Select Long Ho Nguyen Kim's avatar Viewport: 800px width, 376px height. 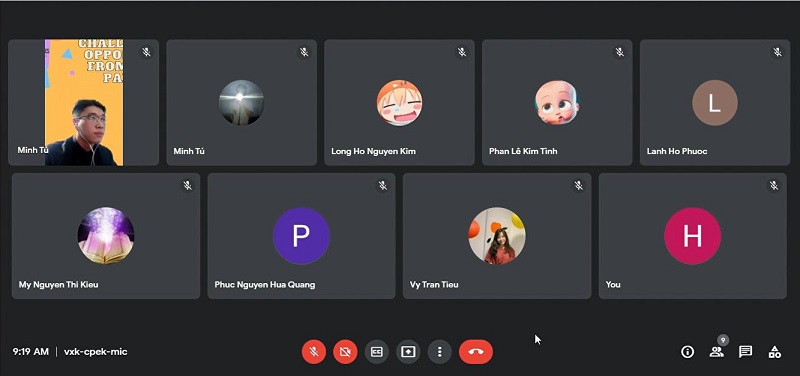click(x=399, y=103)
